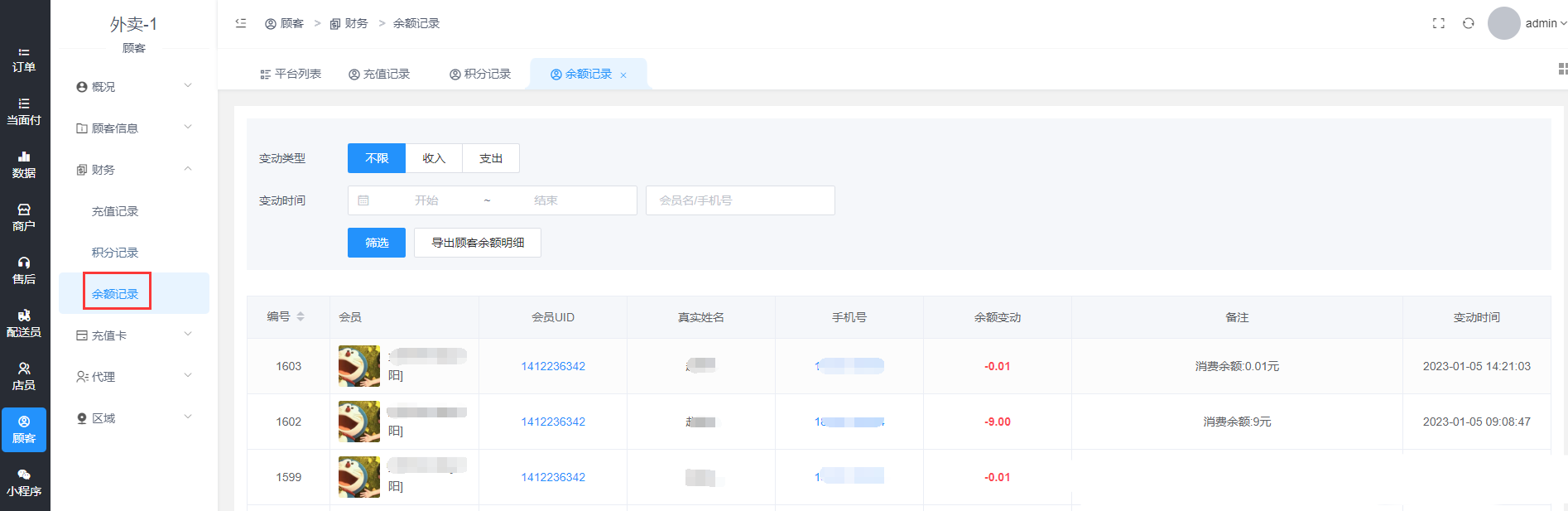Open the 顾客 sidebar section
Image resolution: width=1568 pixels, height=511 pixels.
(x=24, y=430)
